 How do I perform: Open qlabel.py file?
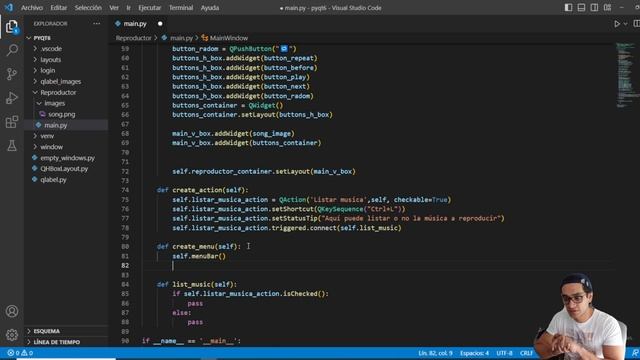click(x=53, y=180)
